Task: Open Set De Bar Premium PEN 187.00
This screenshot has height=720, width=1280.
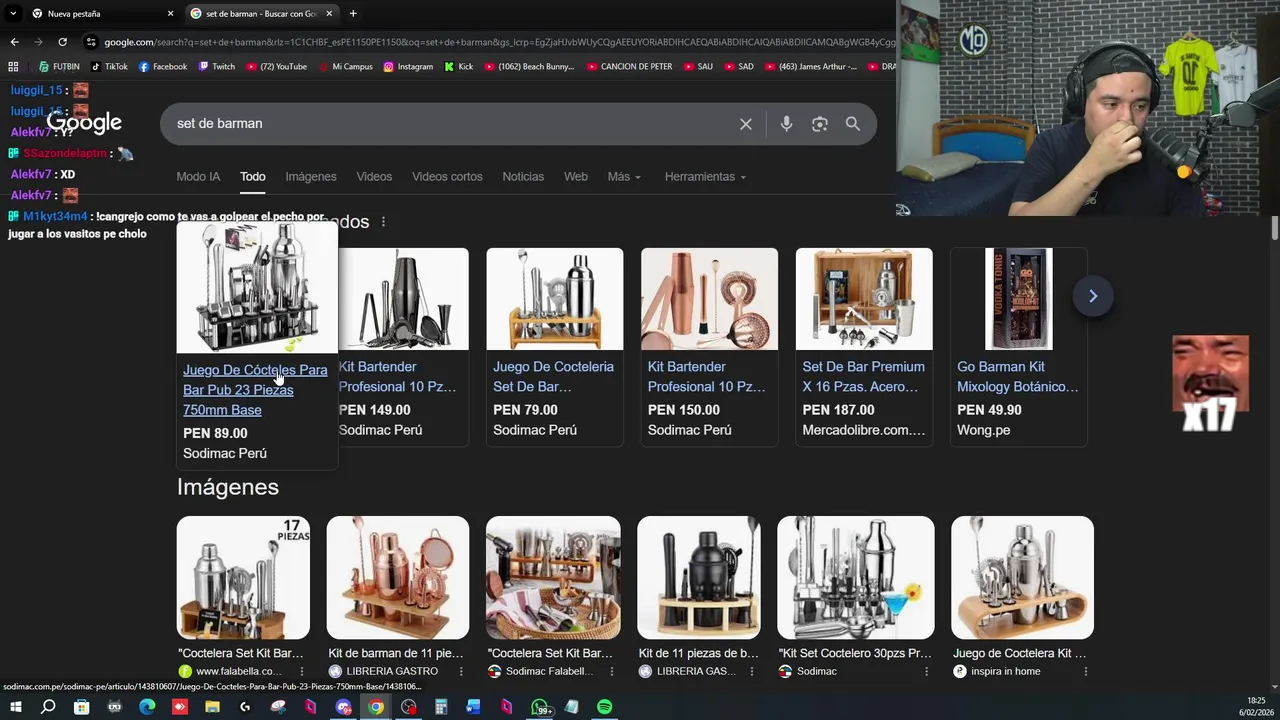Action: tap(864, 345)
